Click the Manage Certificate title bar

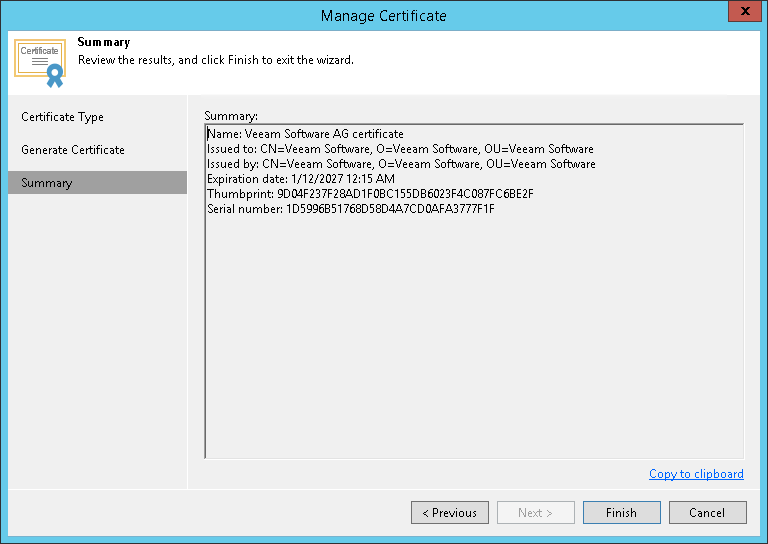pyautogui.click(x=384, y=15)
